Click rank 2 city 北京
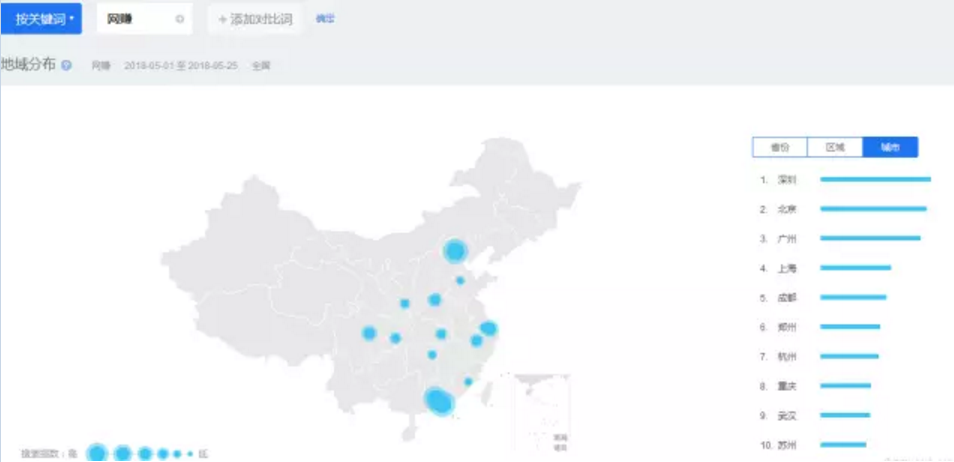Viewport: 954px width, 462px height. [787, 209]
